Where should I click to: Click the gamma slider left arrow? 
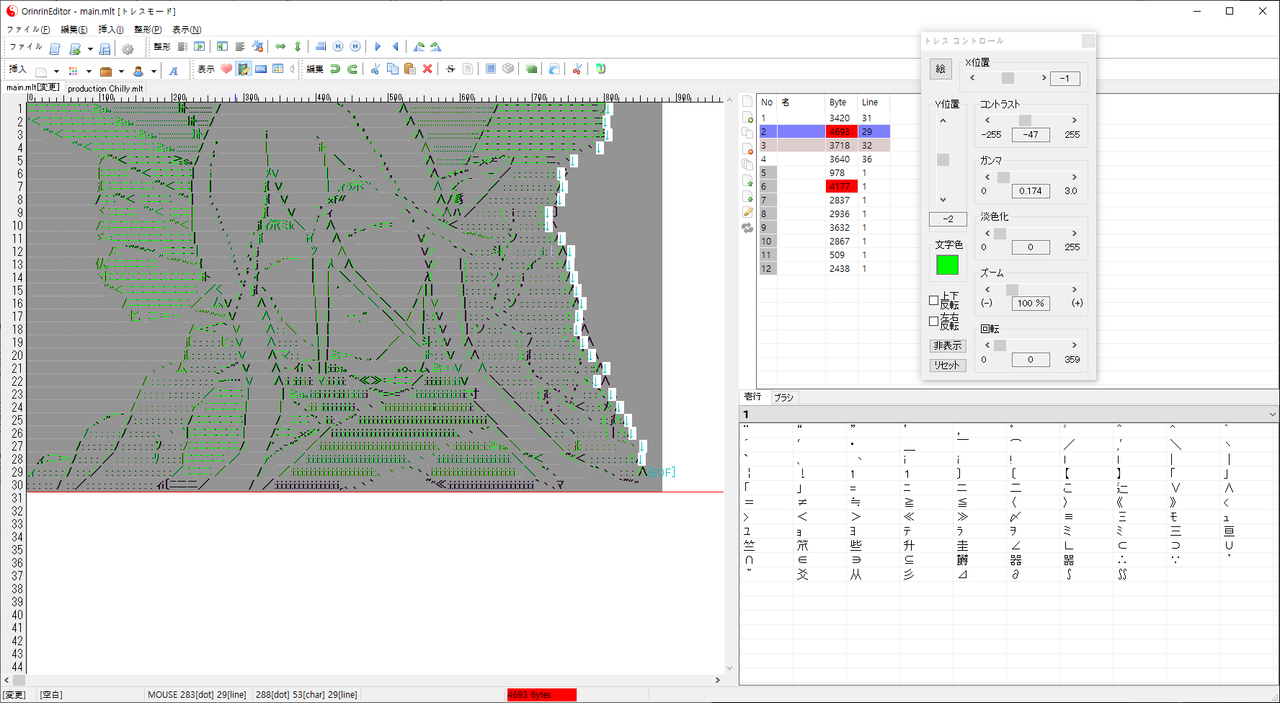pos(987,176)
